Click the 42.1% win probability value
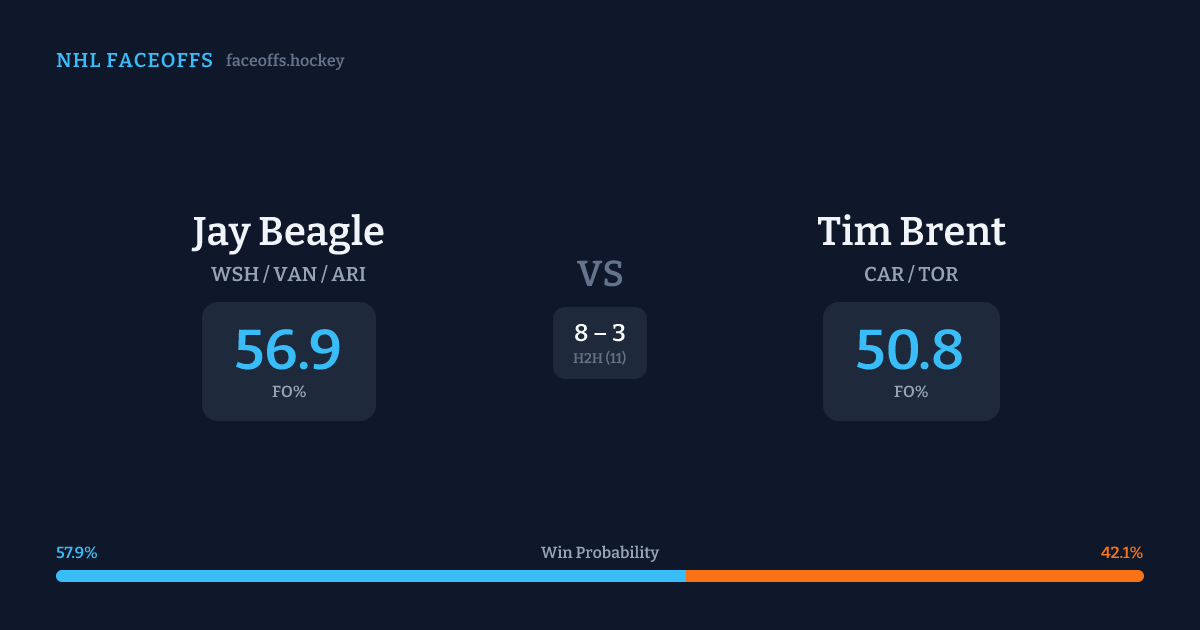The image size is (1200, 630). pyautogui.click(x=1122, y=552)
